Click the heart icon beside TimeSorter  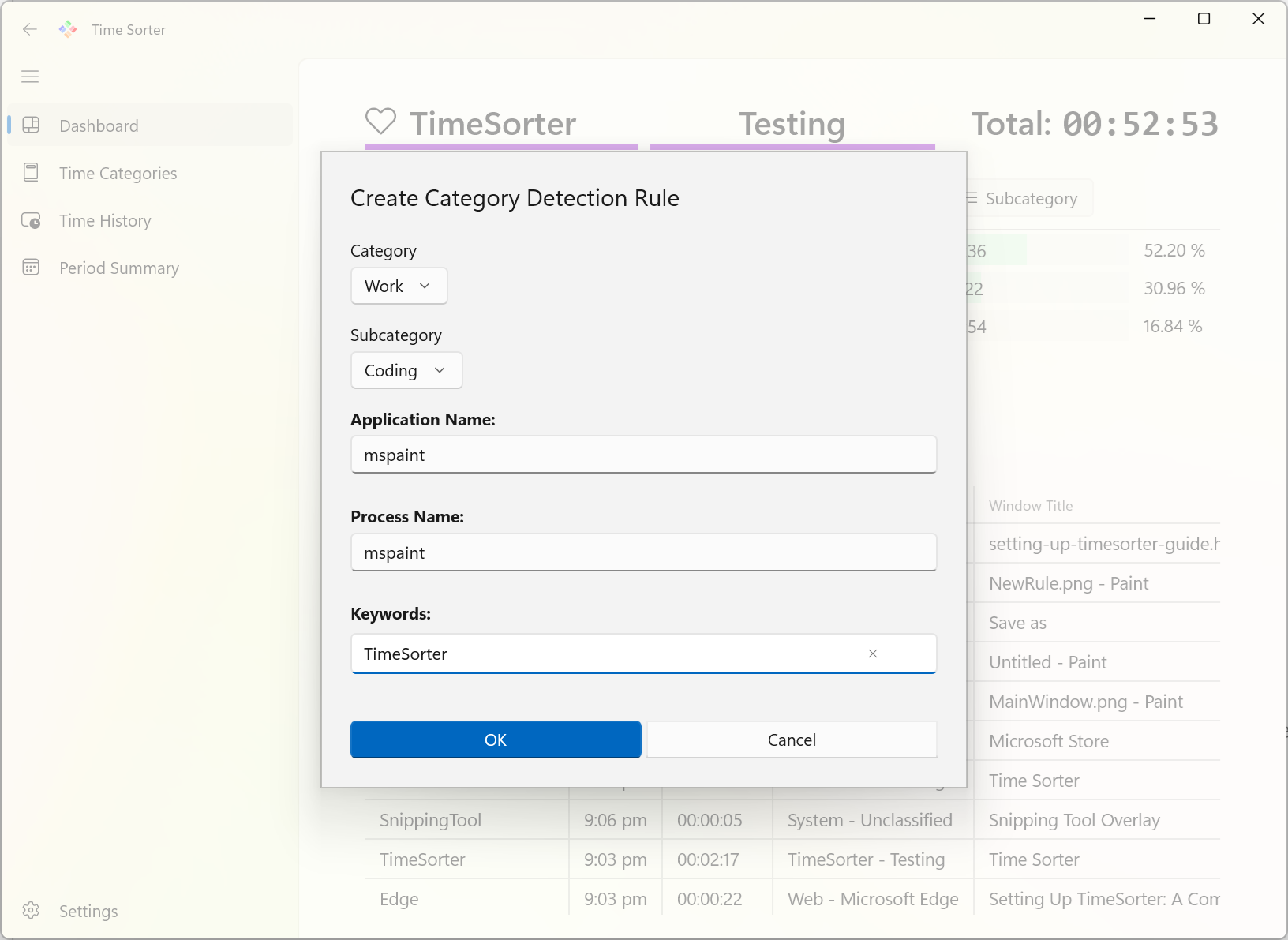click(x=380, y=122)
